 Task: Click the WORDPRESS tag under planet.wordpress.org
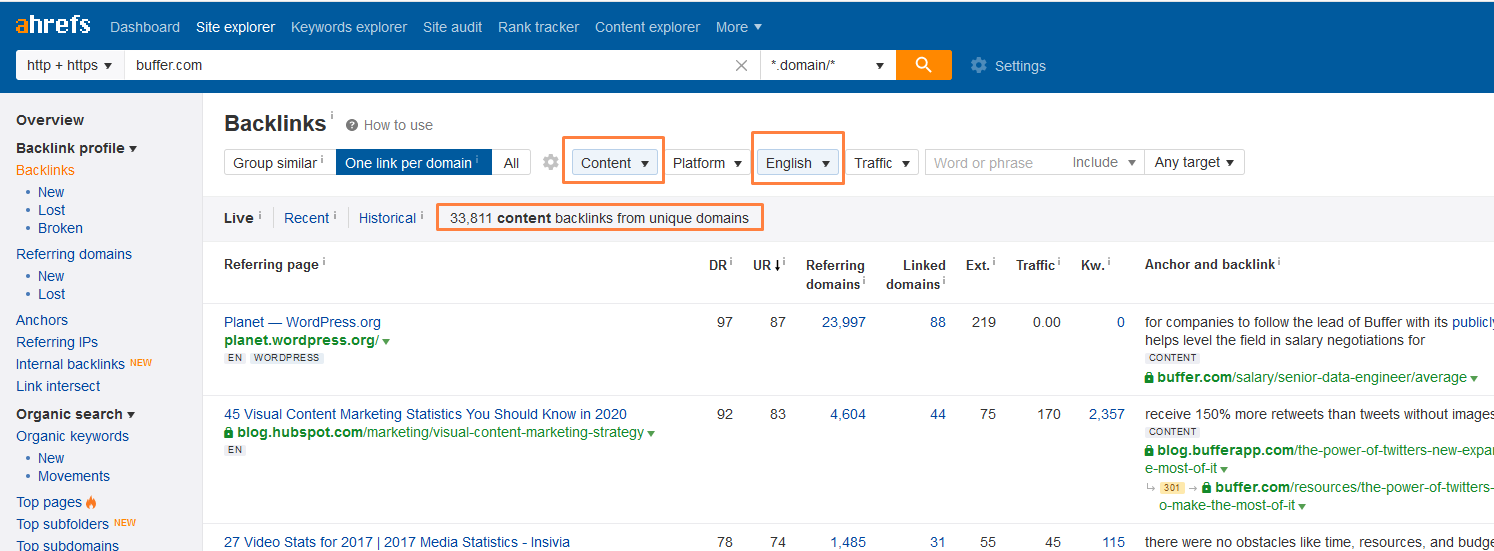[287, 358]
